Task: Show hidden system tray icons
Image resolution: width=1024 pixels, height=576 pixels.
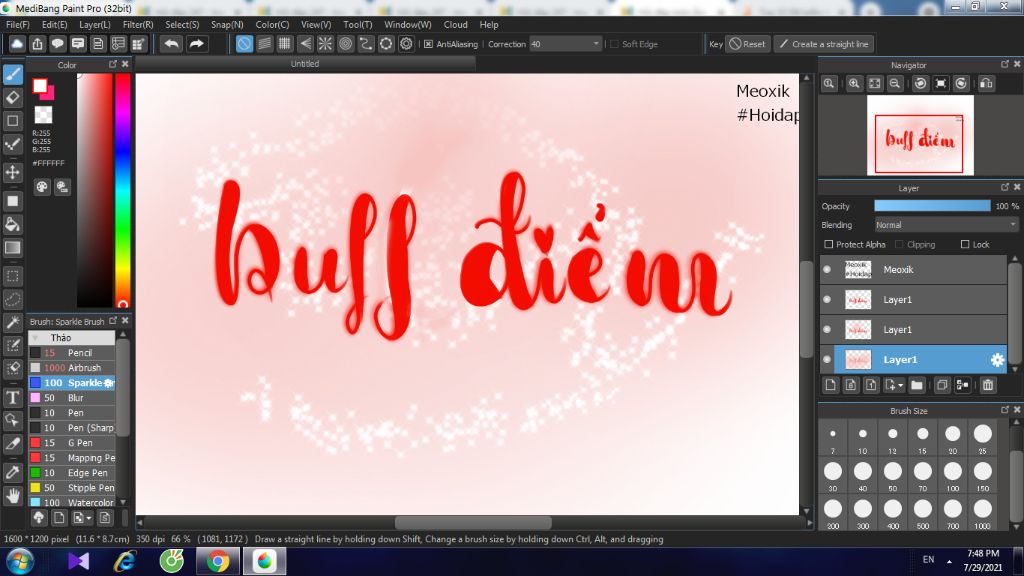Action: click(949, 562)
